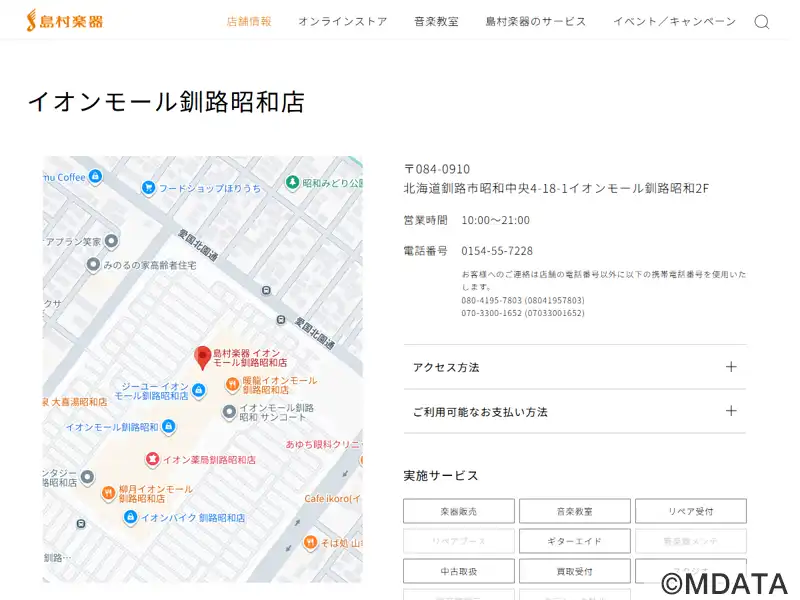
Task: Open the search magnifier icon
Action: 762,22
